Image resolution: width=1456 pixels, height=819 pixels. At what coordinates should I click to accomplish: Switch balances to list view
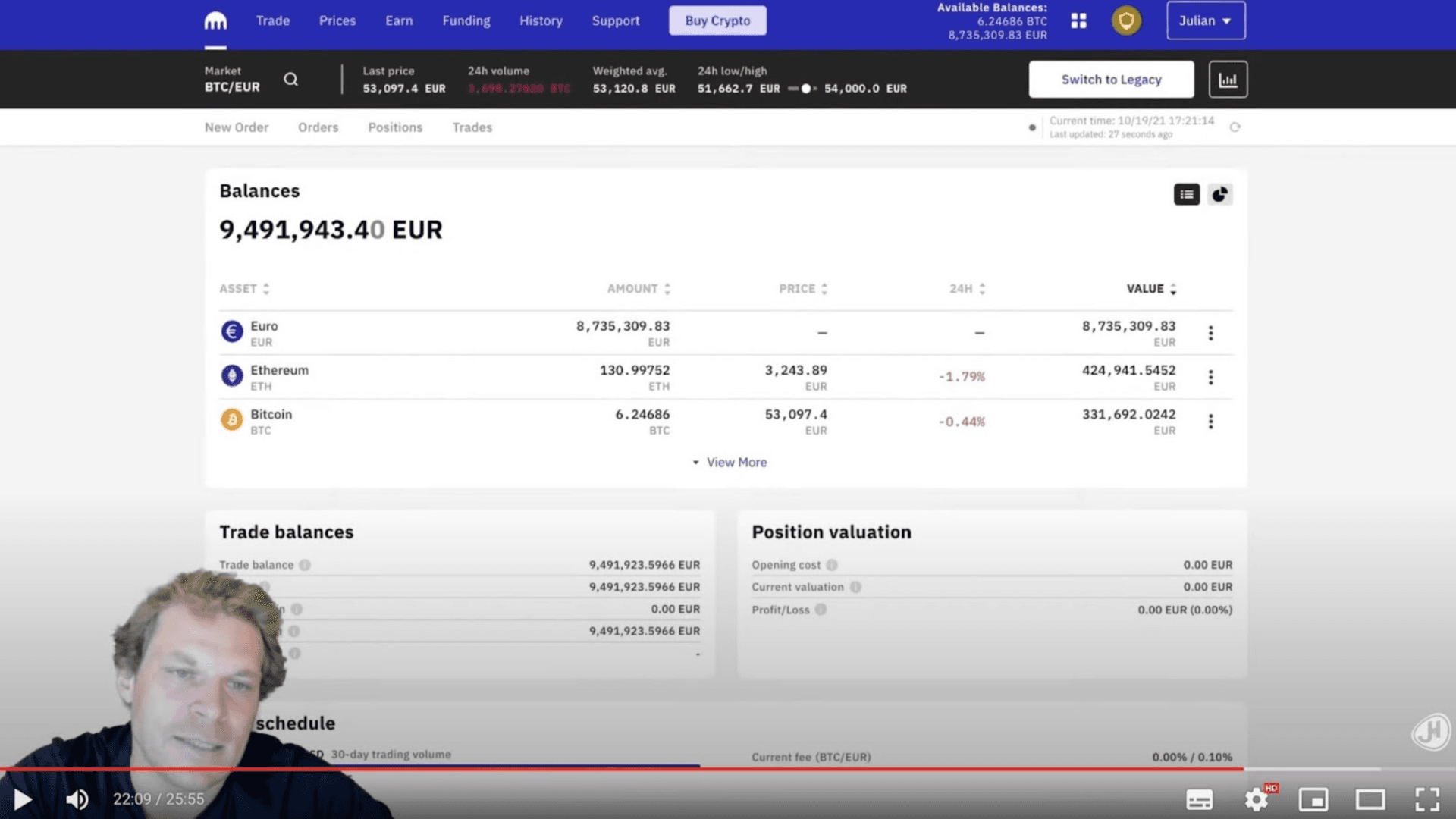coord(1186,195)
